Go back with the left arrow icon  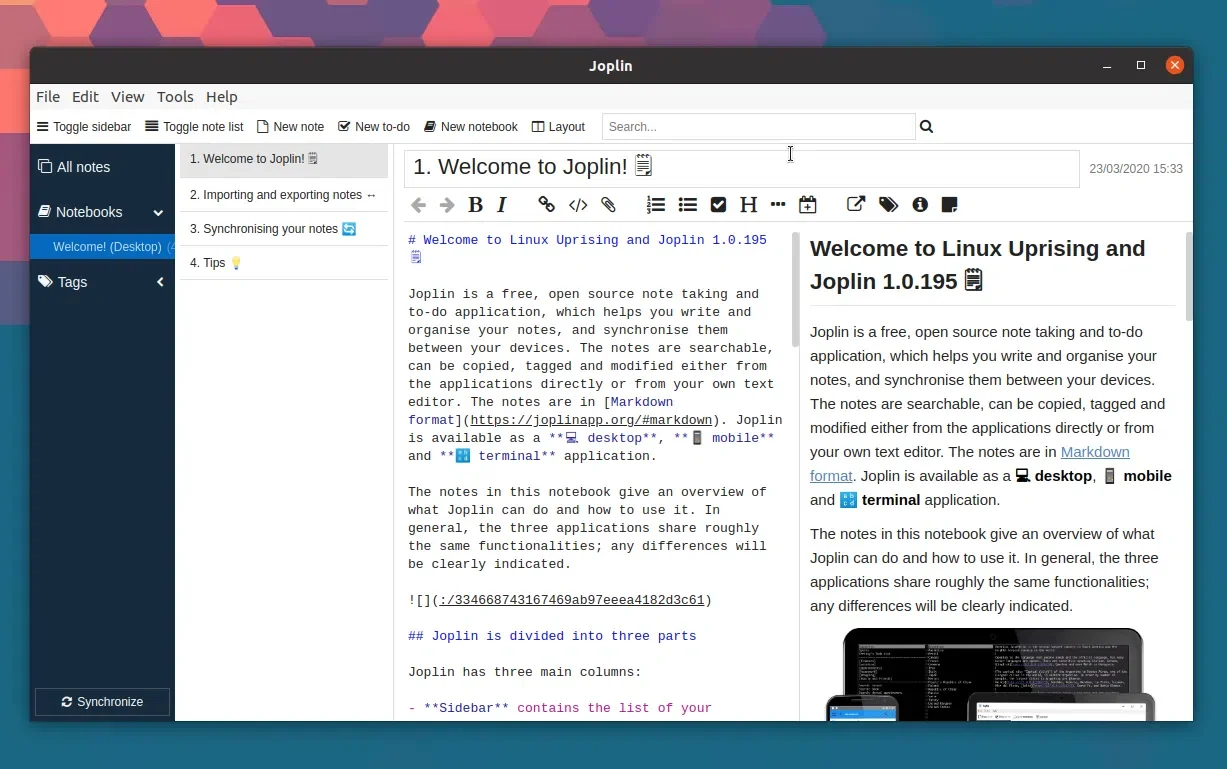coord(418,205)
